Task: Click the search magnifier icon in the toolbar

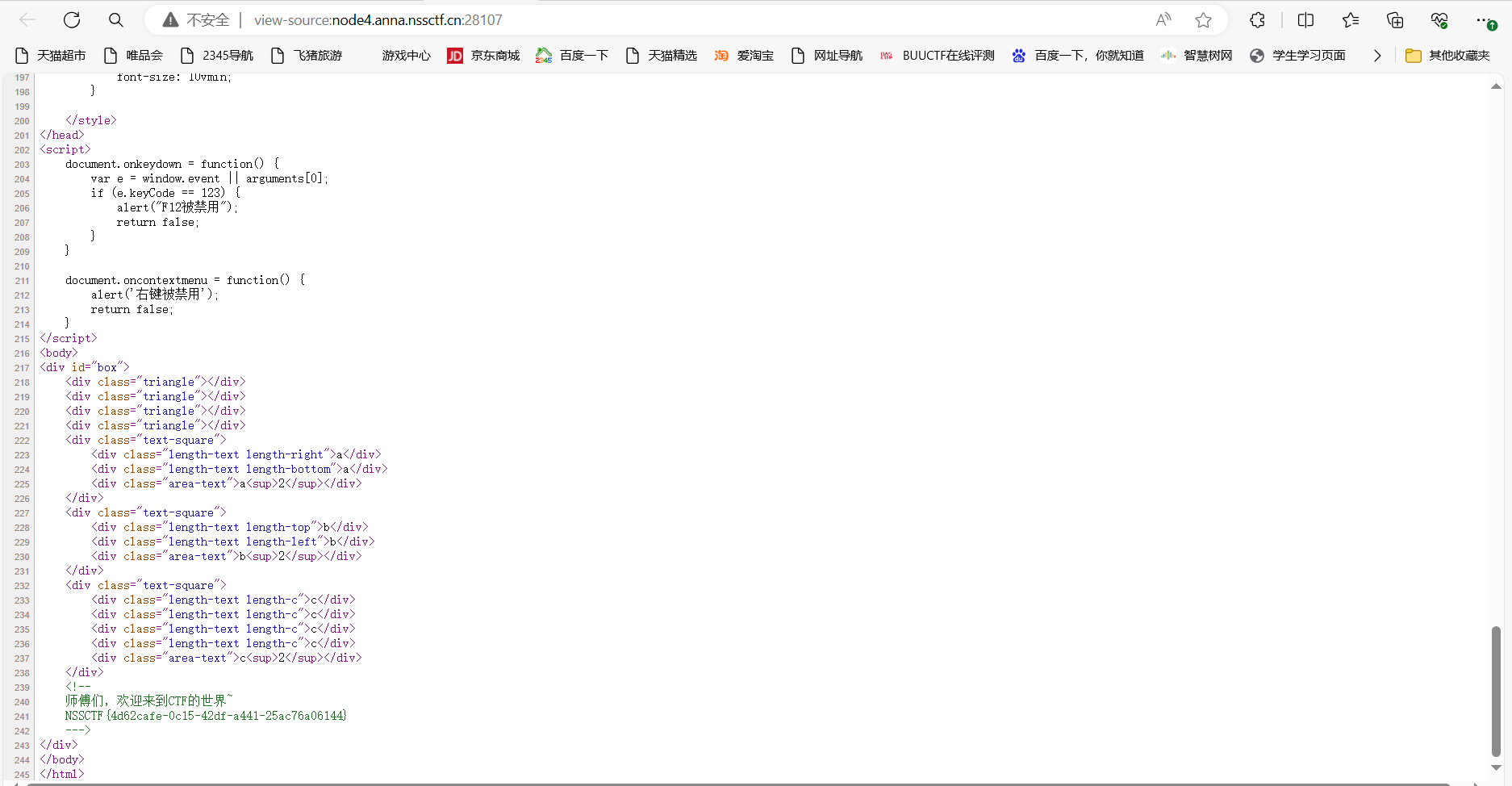Action: point(116,20)
